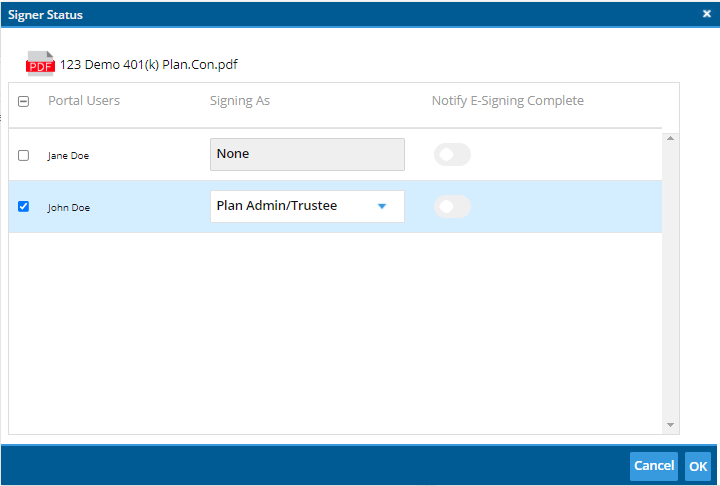Check the Jane Doe checkbox
720x486 pixels.
click(23, 155)
